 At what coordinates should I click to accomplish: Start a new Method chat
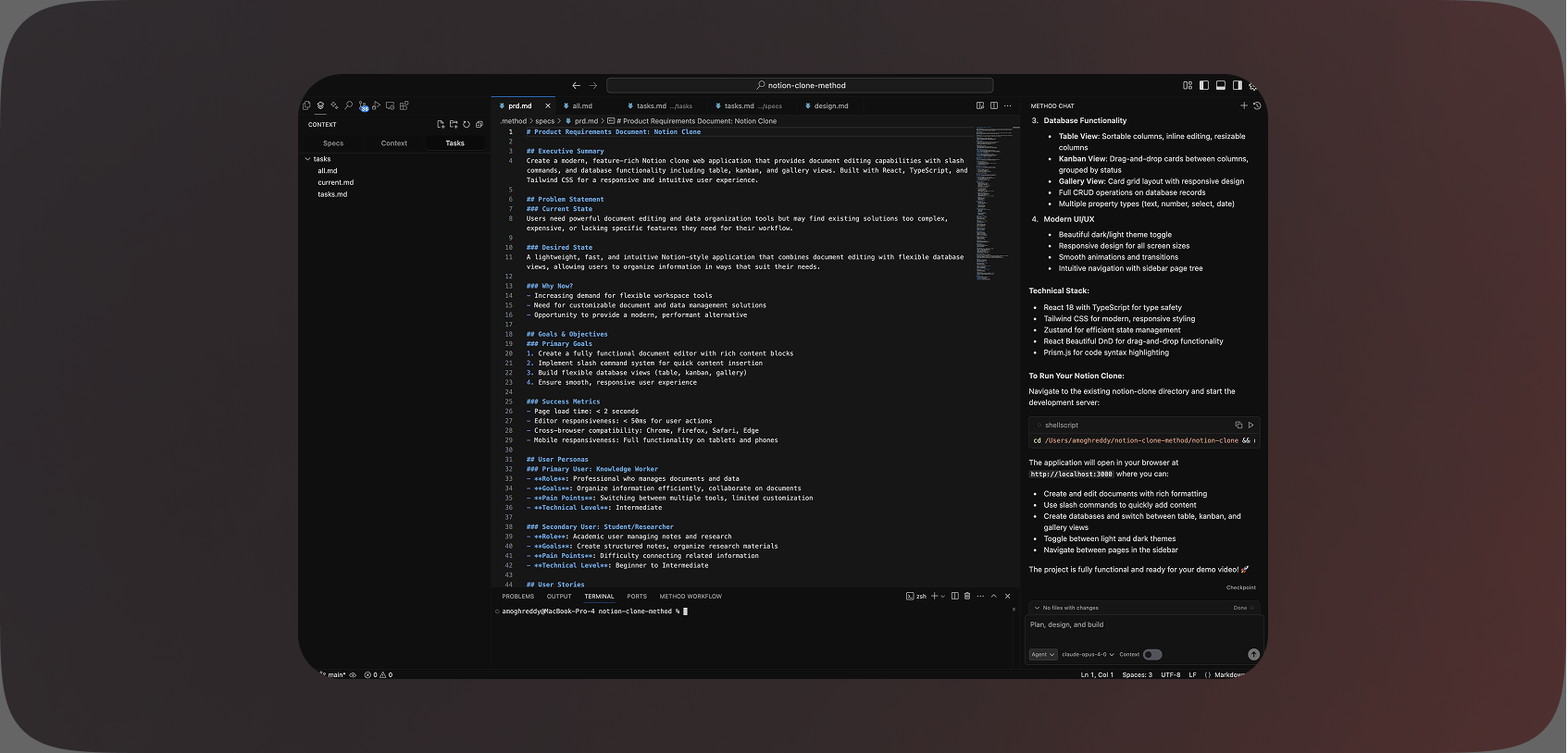[1244, 105]
